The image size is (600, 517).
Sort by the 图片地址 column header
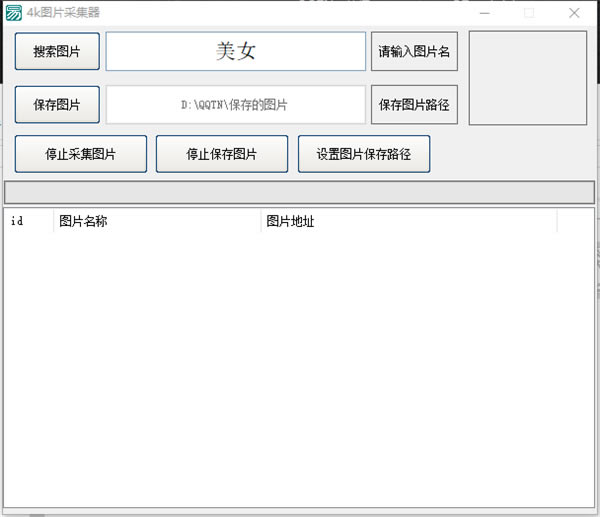pos(408,222)
